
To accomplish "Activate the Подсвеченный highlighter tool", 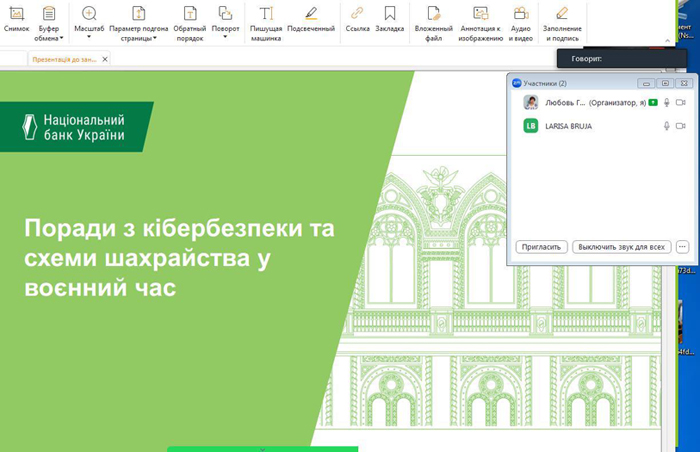I will (x=311, y=19).
